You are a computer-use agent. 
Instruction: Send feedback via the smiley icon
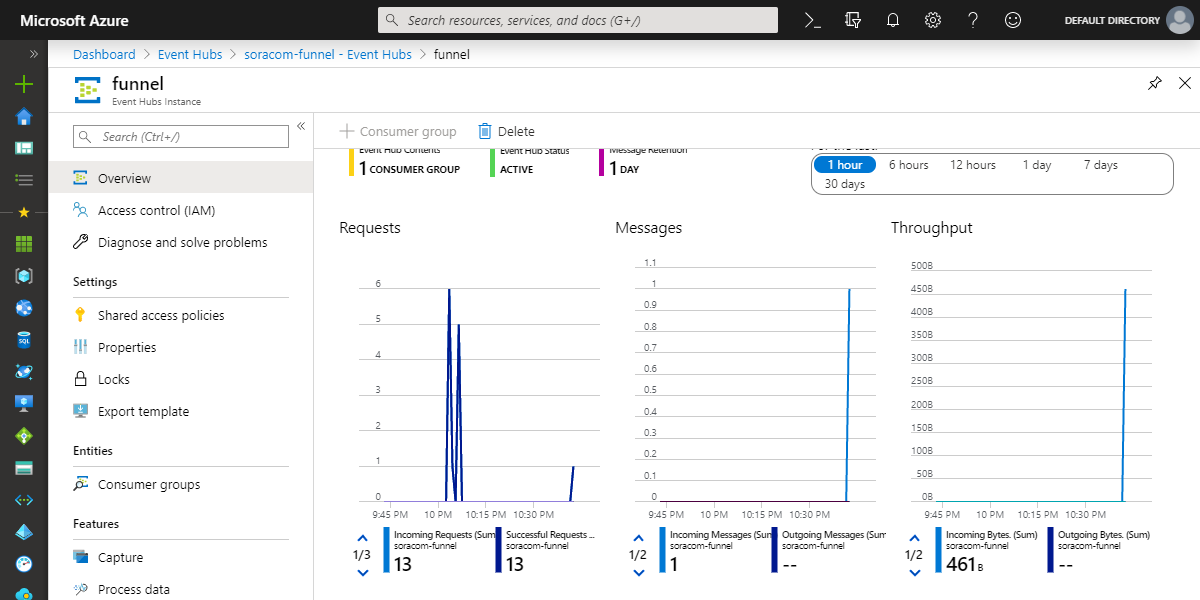point(1012,20)
